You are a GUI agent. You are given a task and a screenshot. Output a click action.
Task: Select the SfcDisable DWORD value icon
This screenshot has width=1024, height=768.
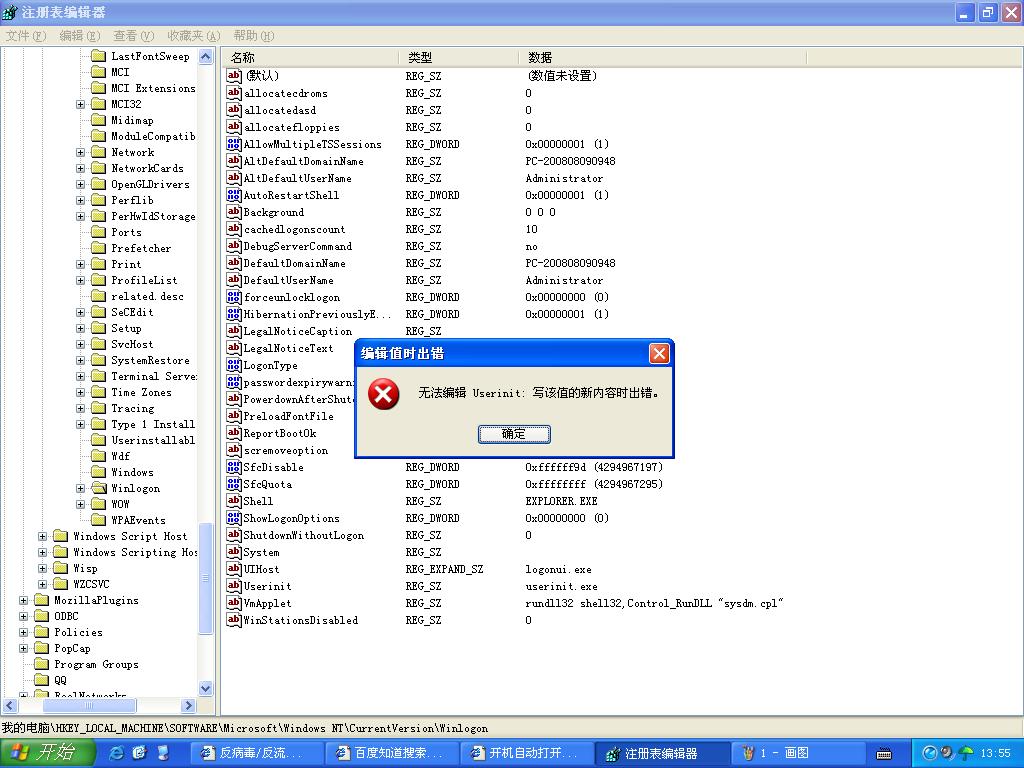234,467
